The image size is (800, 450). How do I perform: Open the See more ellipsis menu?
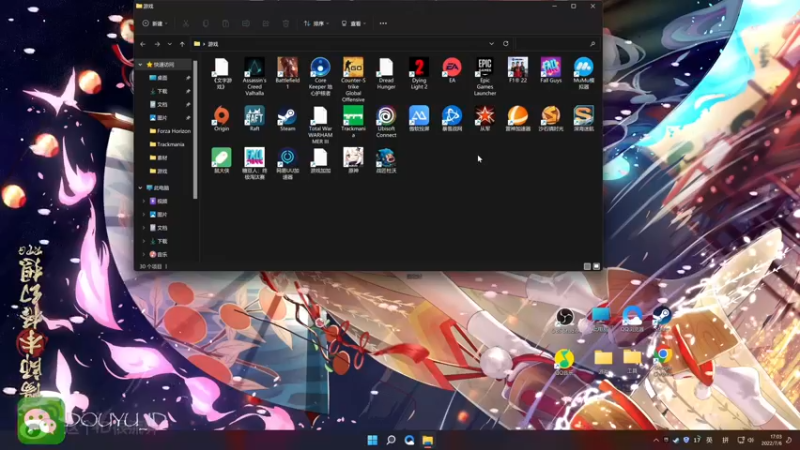click(x=383, y=23)
